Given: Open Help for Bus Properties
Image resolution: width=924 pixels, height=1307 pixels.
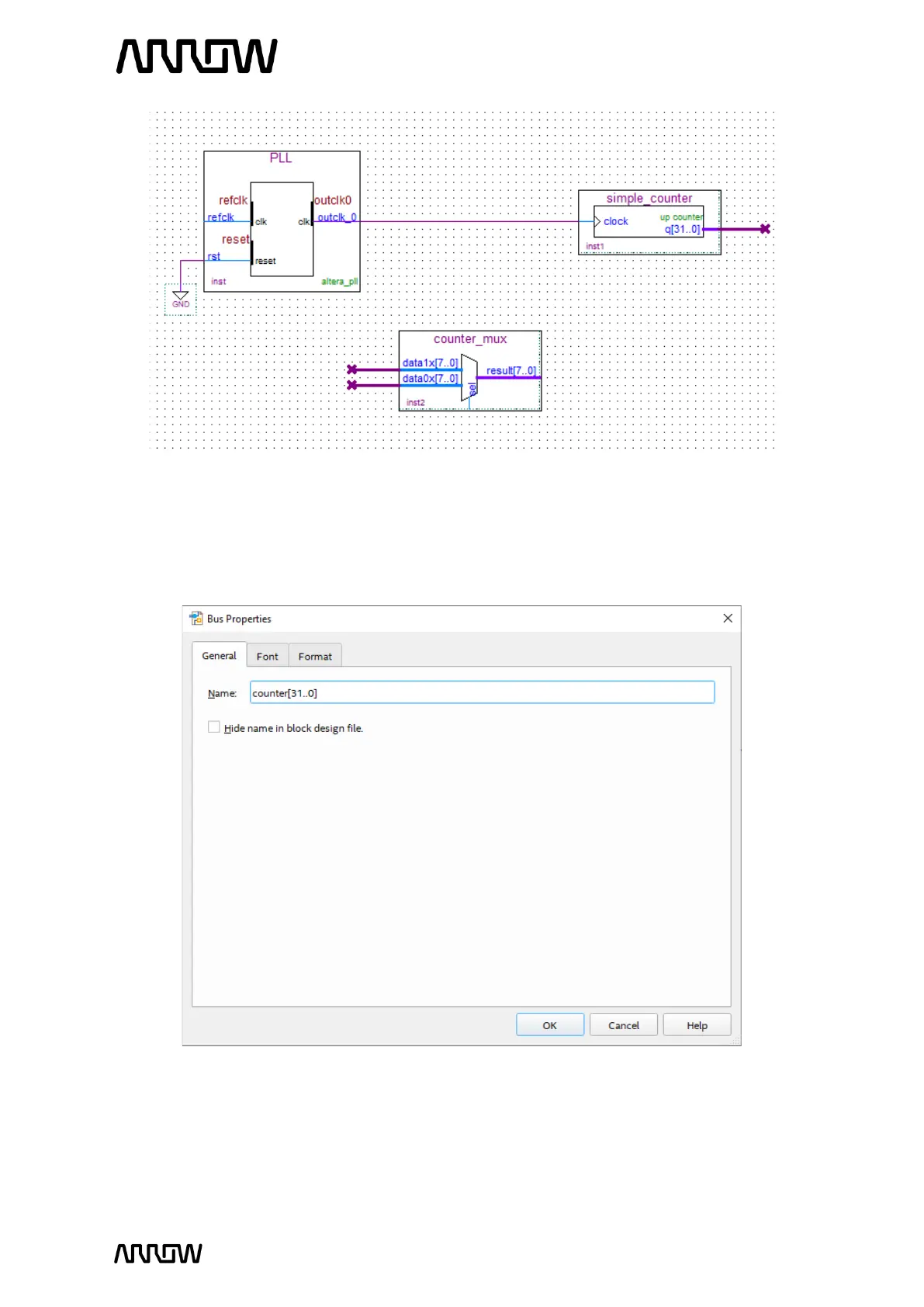Looking at the screenshot, I should (697, 1024).
